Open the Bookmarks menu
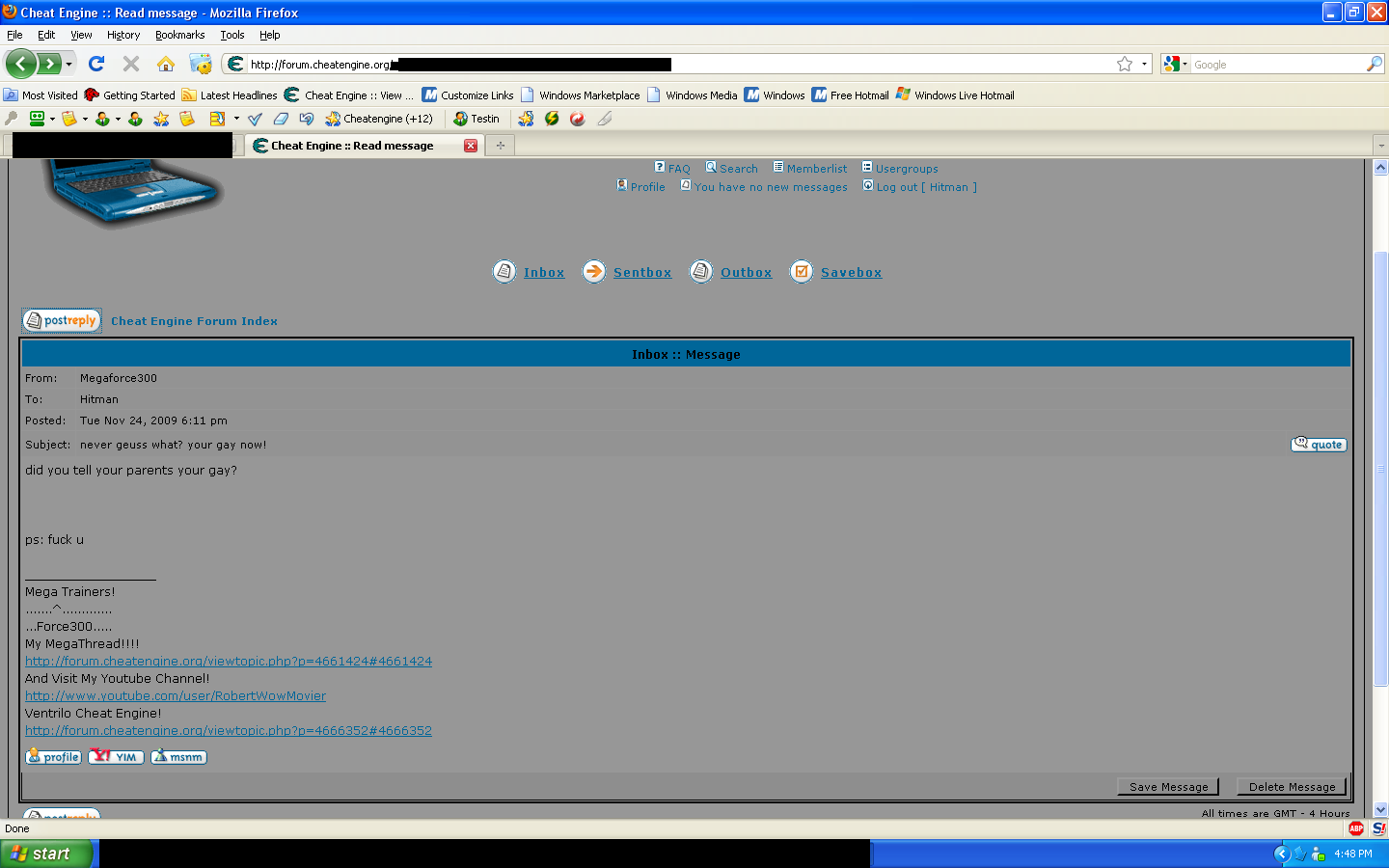 pos(179,35)
